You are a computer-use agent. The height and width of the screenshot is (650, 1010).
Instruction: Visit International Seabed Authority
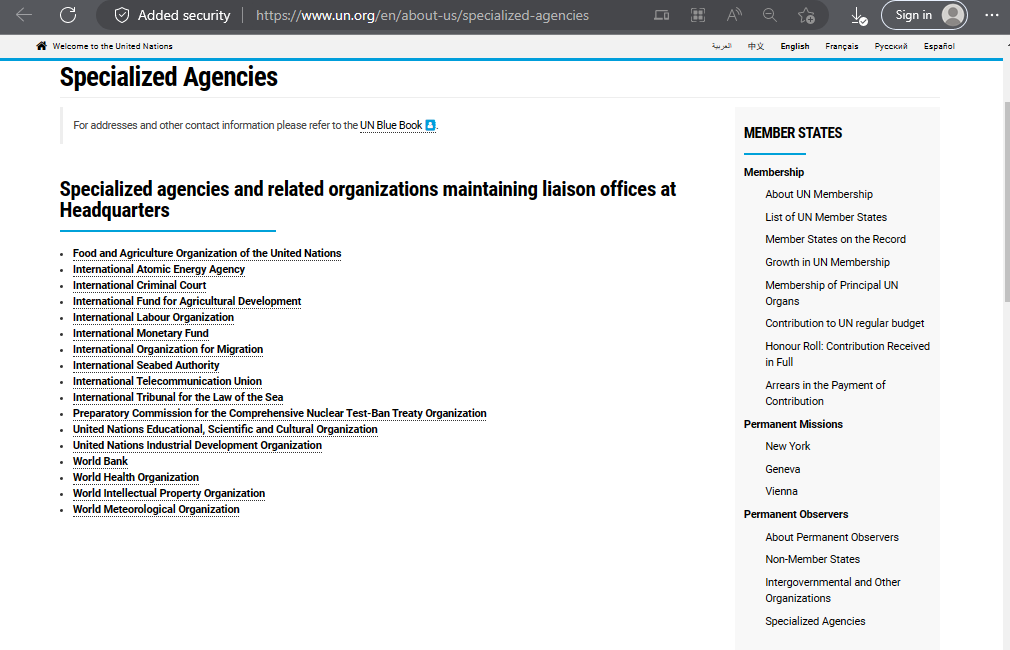click(x=146, y=365)
